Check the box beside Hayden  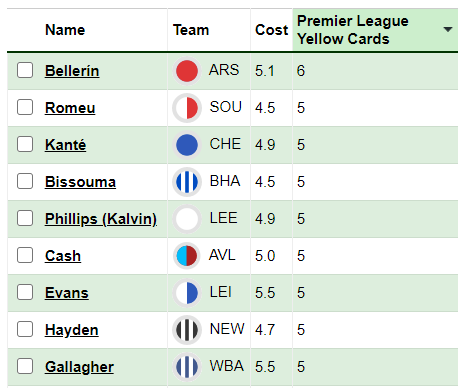pyautogui.click(x=25, y=329)
